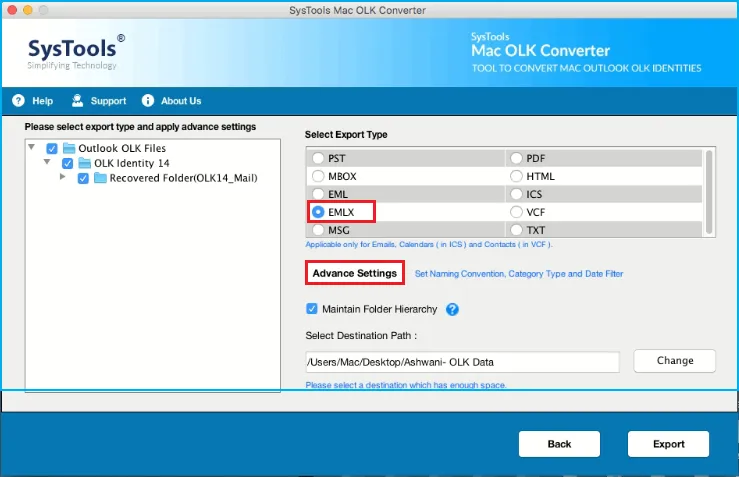Click the 'Select Export Type' heading

[x=346, y=135]
